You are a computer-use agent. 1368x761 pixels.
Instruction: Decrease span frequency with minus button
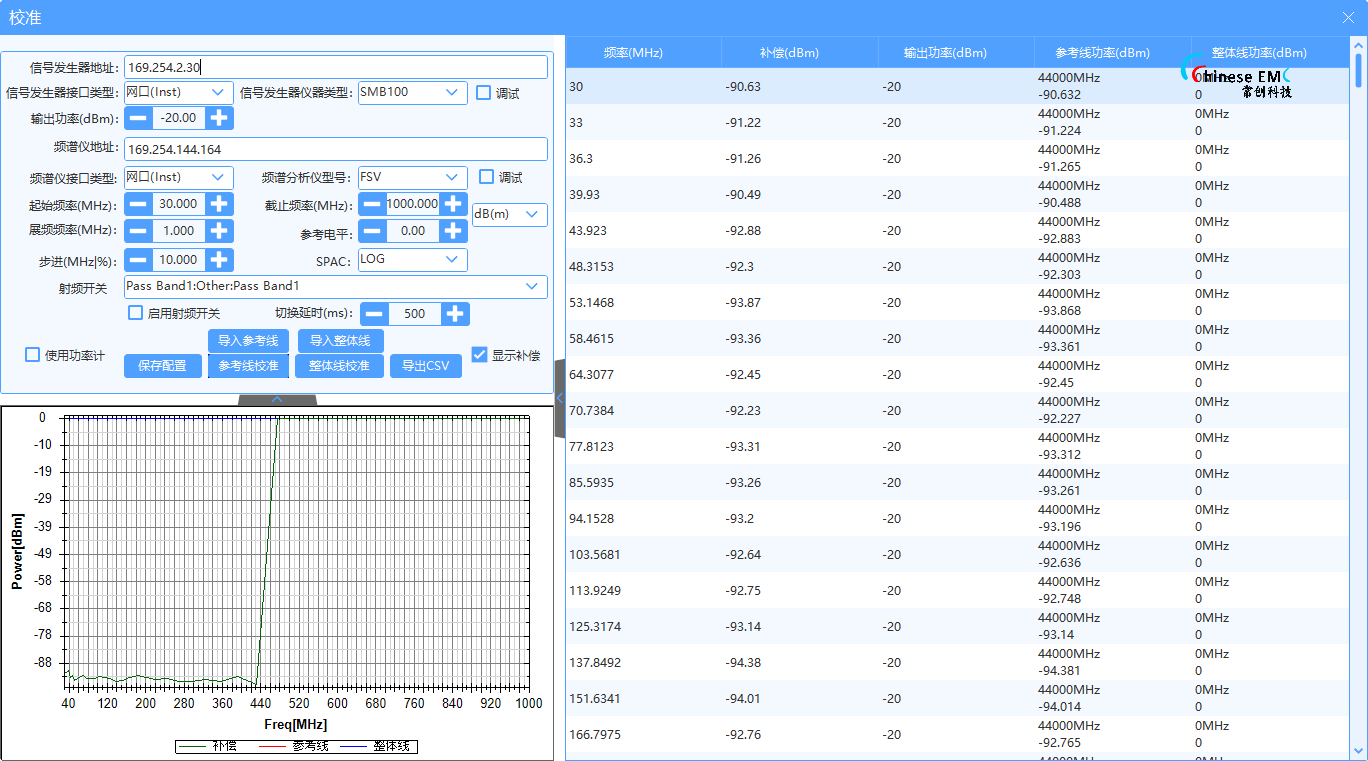(x=138, y=231)
